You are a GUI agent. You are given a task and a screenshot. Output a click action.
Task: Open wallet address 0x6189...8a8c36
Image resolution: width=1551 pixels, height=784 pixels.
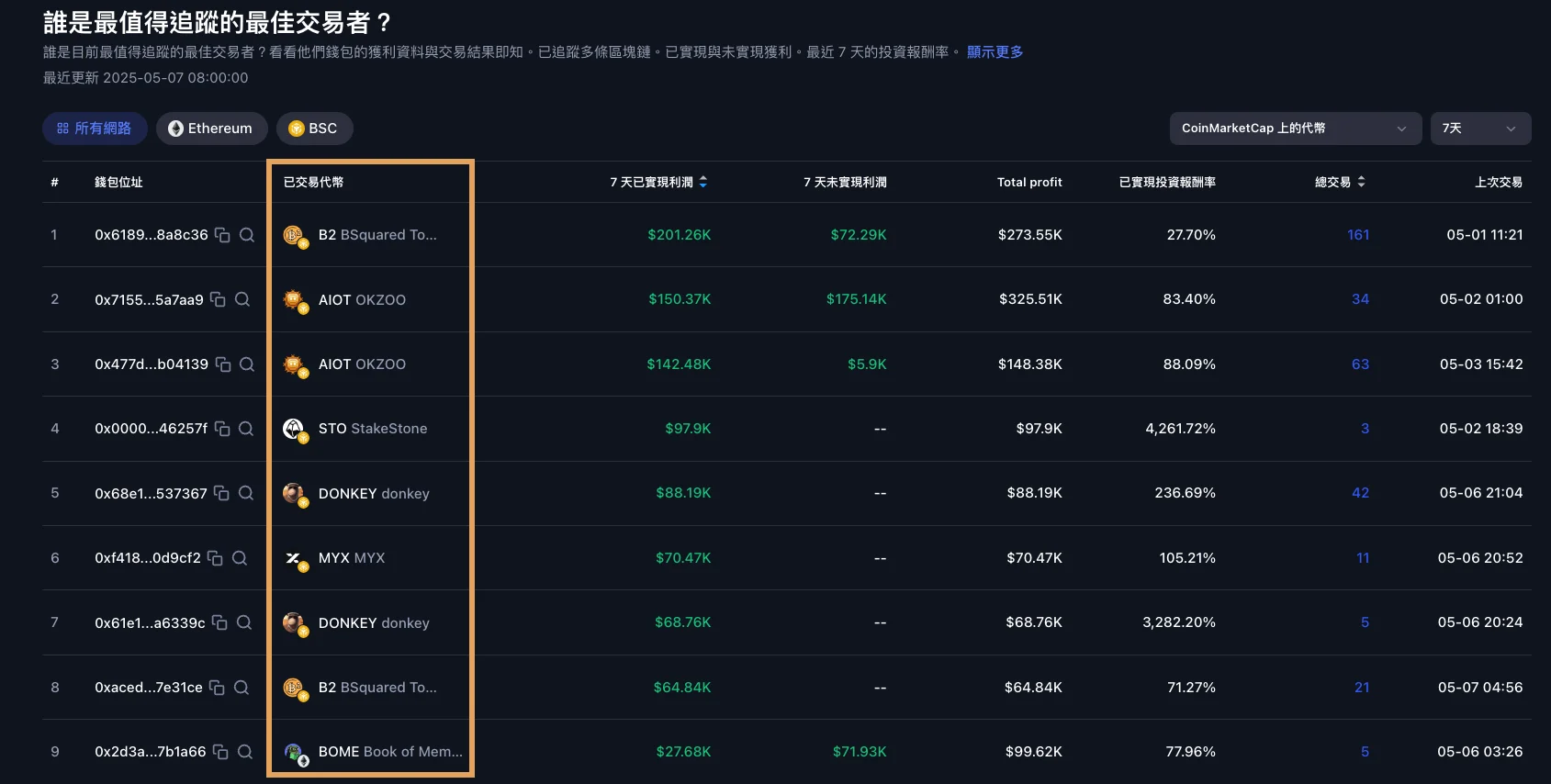tap(152, 235)
